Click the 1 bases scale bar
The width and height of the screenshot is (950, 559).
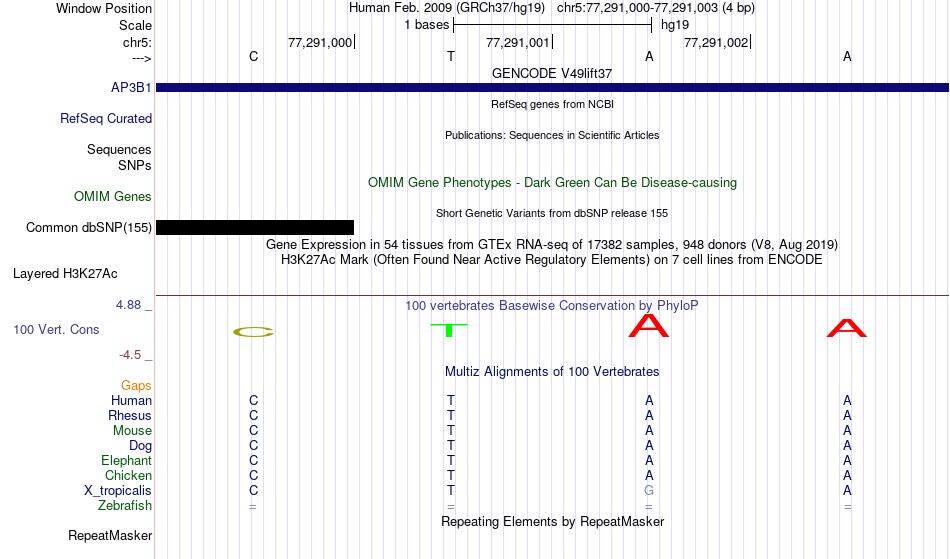tap(553, 25)
